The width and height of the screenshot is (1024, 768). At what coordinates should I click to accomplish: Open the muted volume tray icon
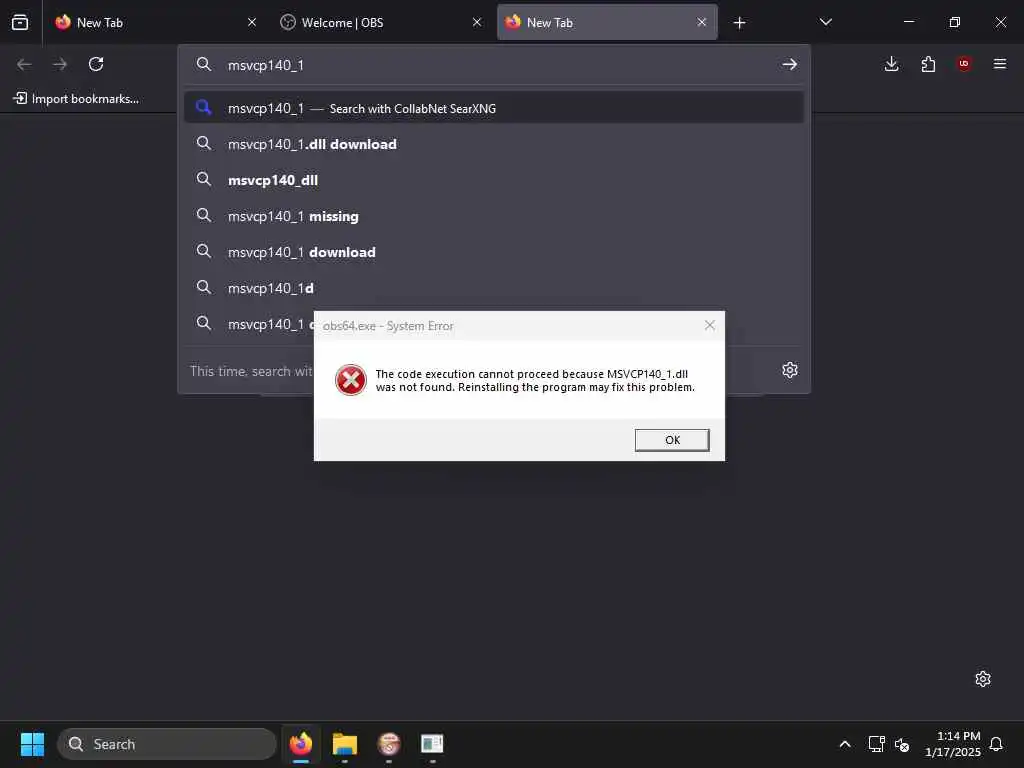pyautogui.click(x=902, y=744)
